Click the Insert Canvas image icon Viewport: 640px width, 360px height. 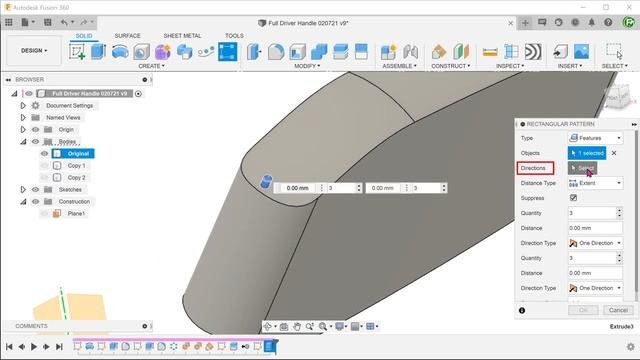(582, 52)
